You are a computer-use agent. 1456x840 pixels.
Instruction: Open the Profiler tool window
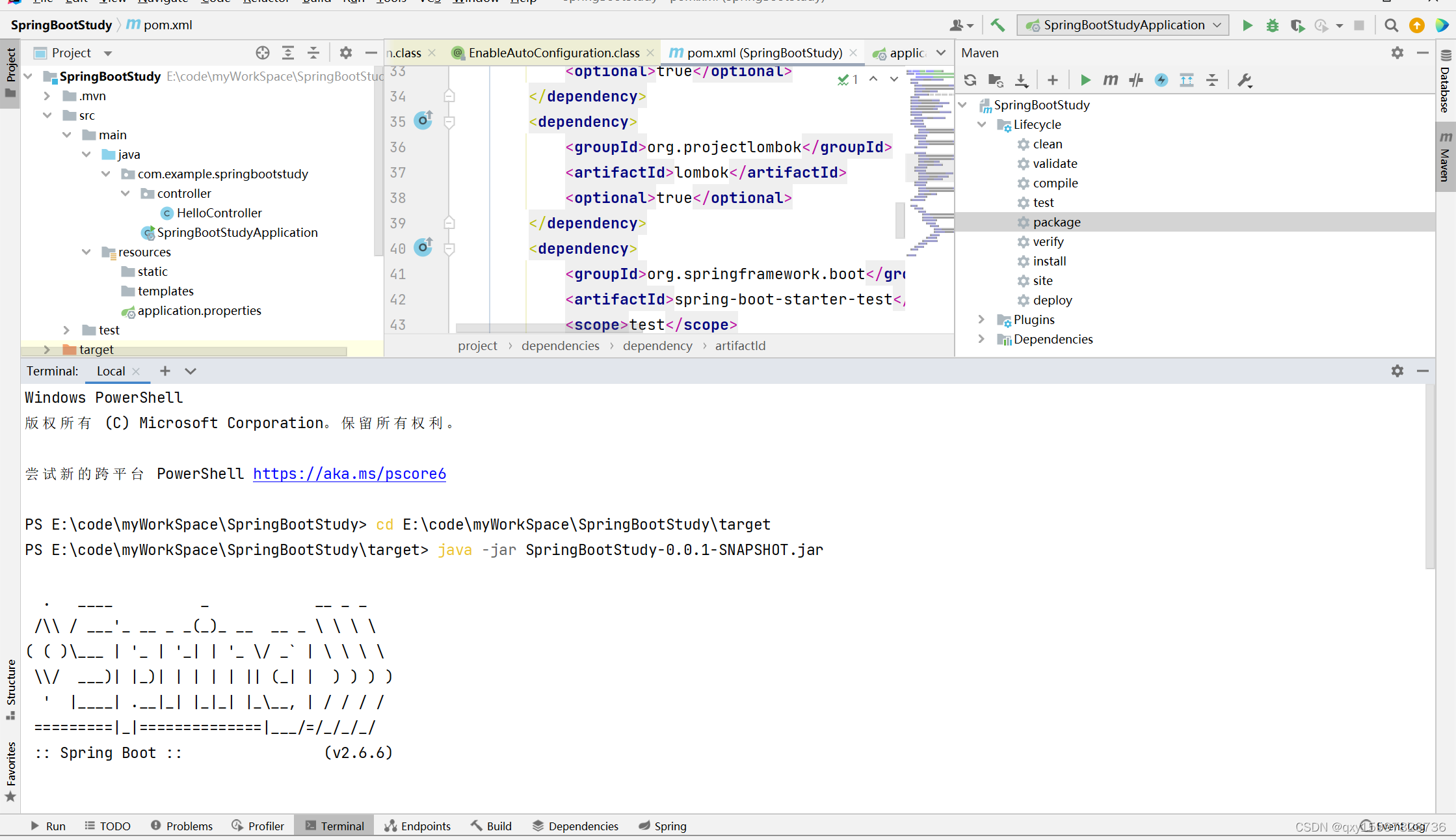[x=258, y=826]
